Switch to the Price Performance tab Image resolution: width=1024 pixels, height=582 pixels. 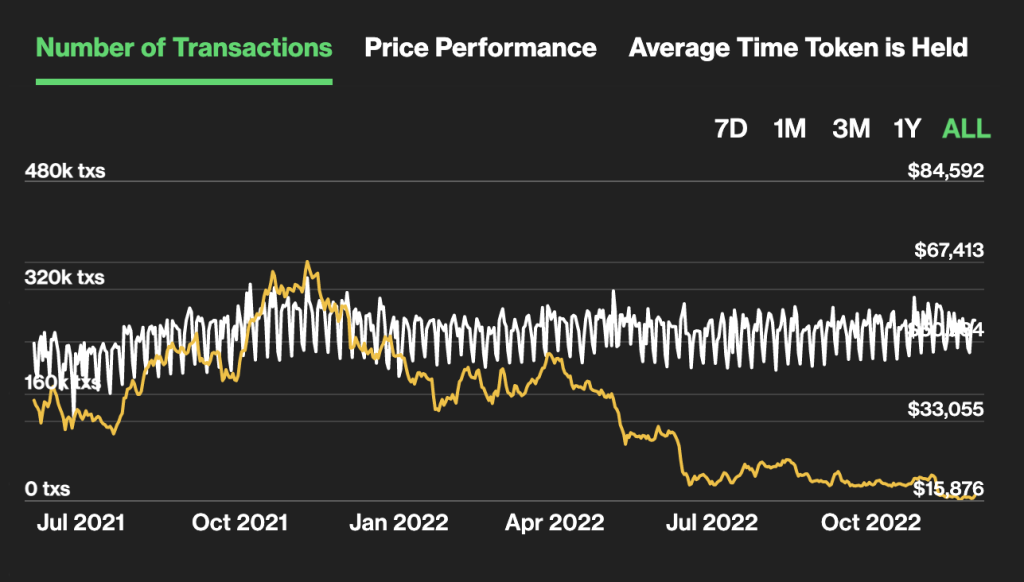(481, 48)
